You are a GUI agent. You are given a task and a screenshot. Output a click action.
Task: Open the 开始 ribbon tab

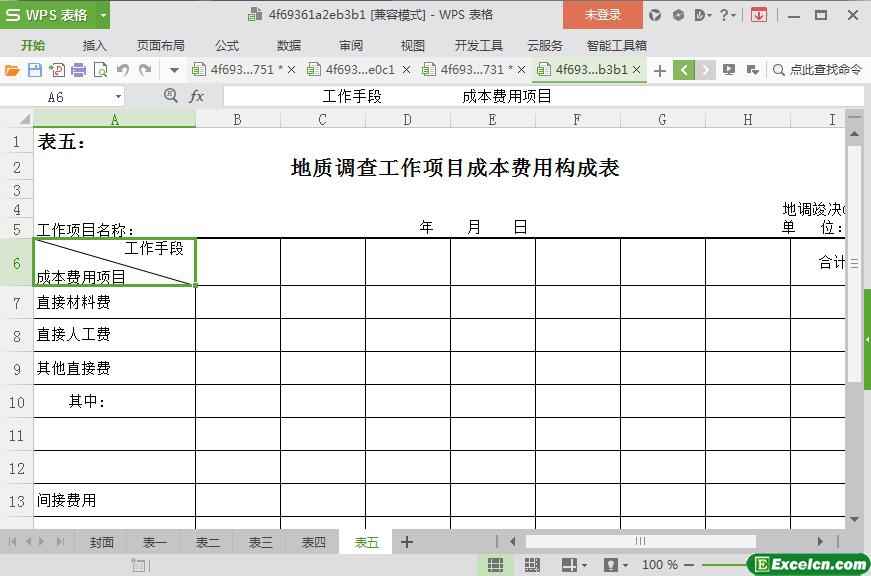click(33, 46)
